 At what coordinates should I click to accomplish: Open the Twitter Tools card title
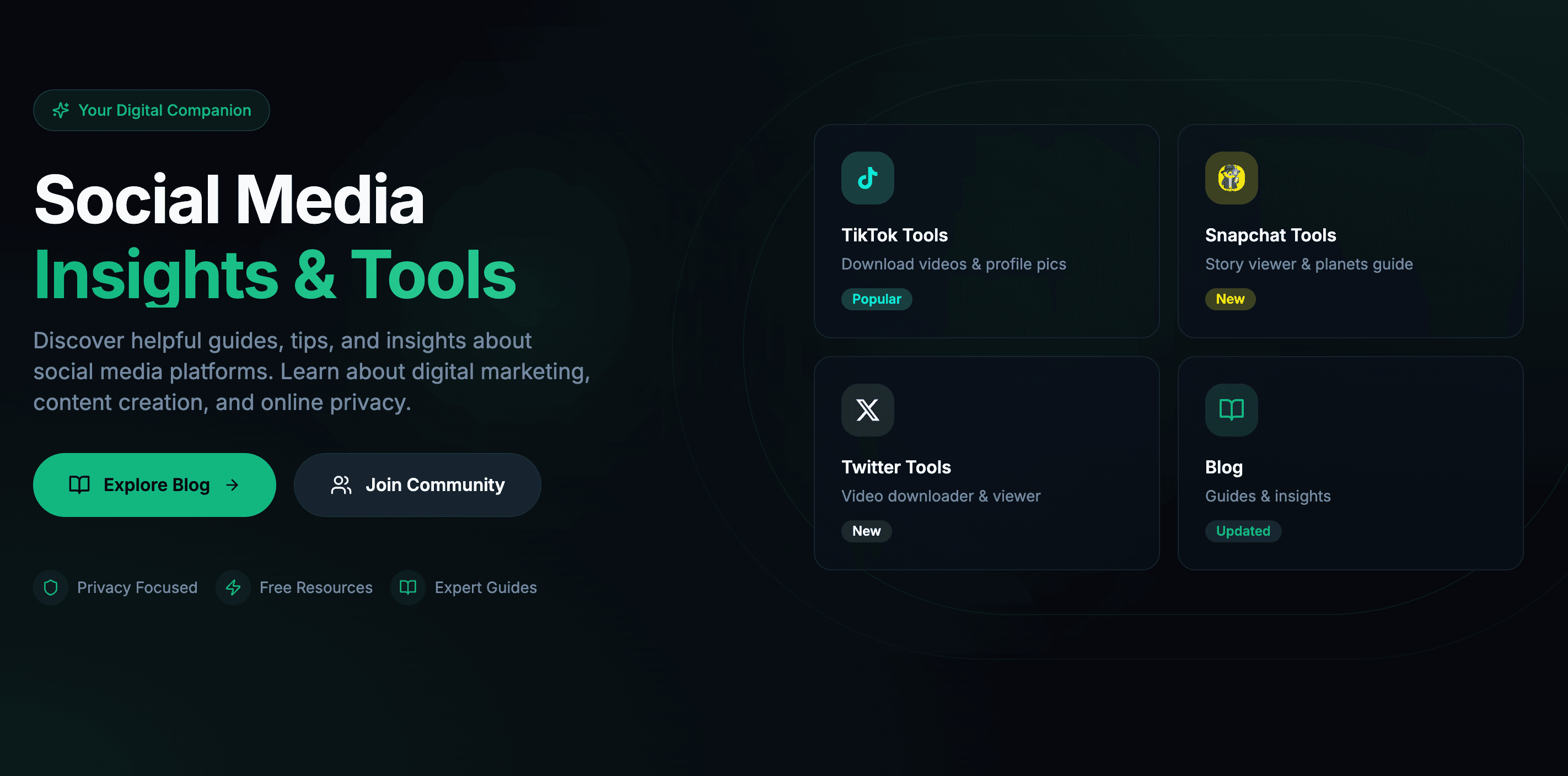point(896,467)
